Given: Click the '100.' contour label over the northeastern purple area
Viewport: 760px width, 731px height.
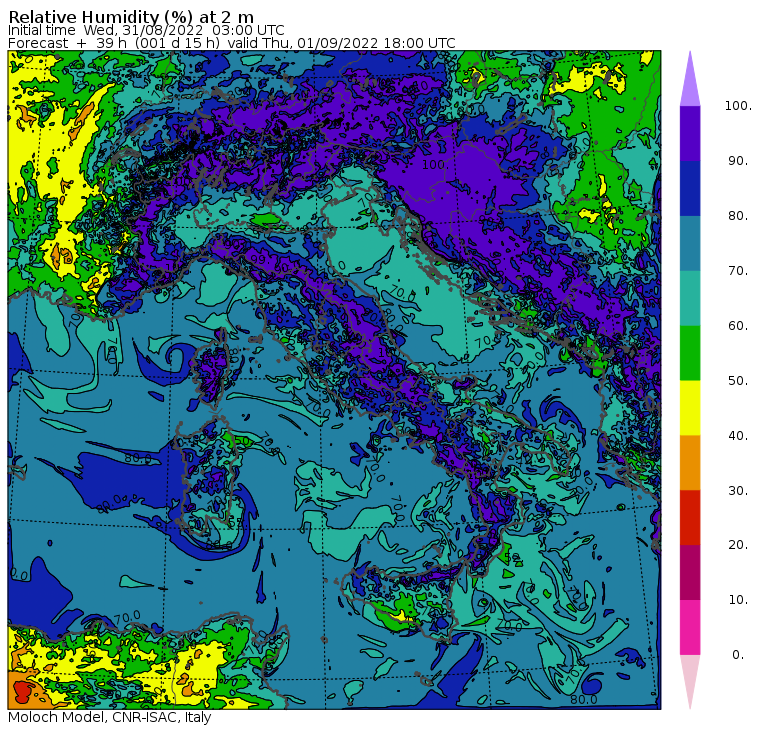Looking at the screenshot, I should (x=434, y=165).
